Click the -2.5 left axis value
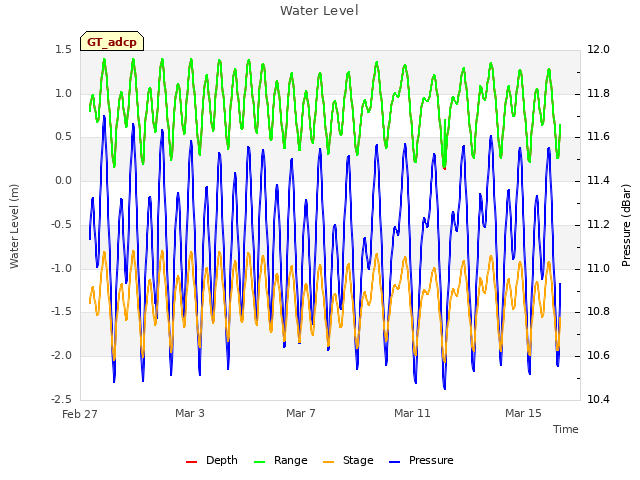The image size is (640, 480). (62, 399)
